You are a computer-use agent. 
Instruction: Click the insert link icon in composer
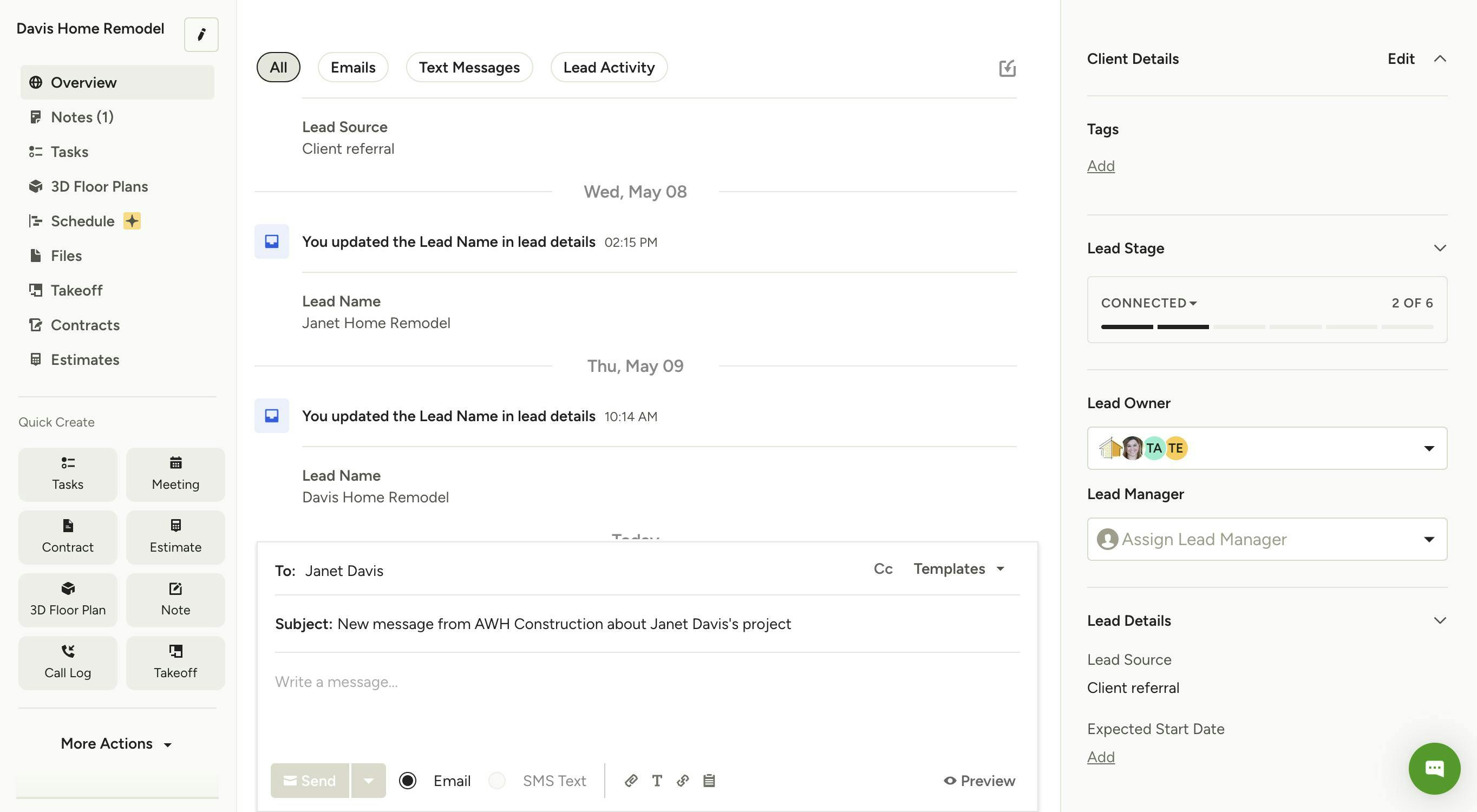point(682,781)
